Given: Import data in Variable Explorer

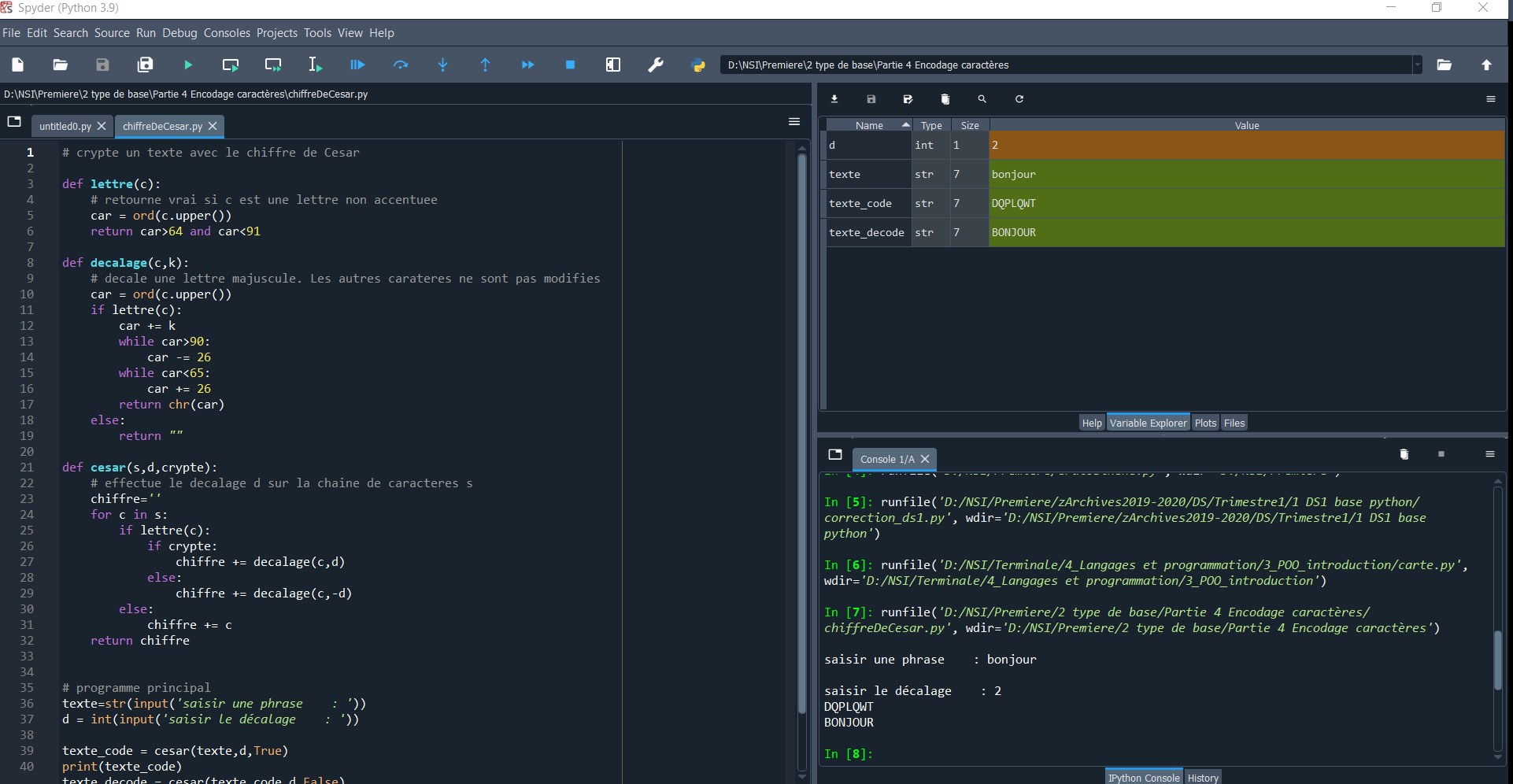Looking at the screenshot, I should pyautogui.click(x=834, y=99).
